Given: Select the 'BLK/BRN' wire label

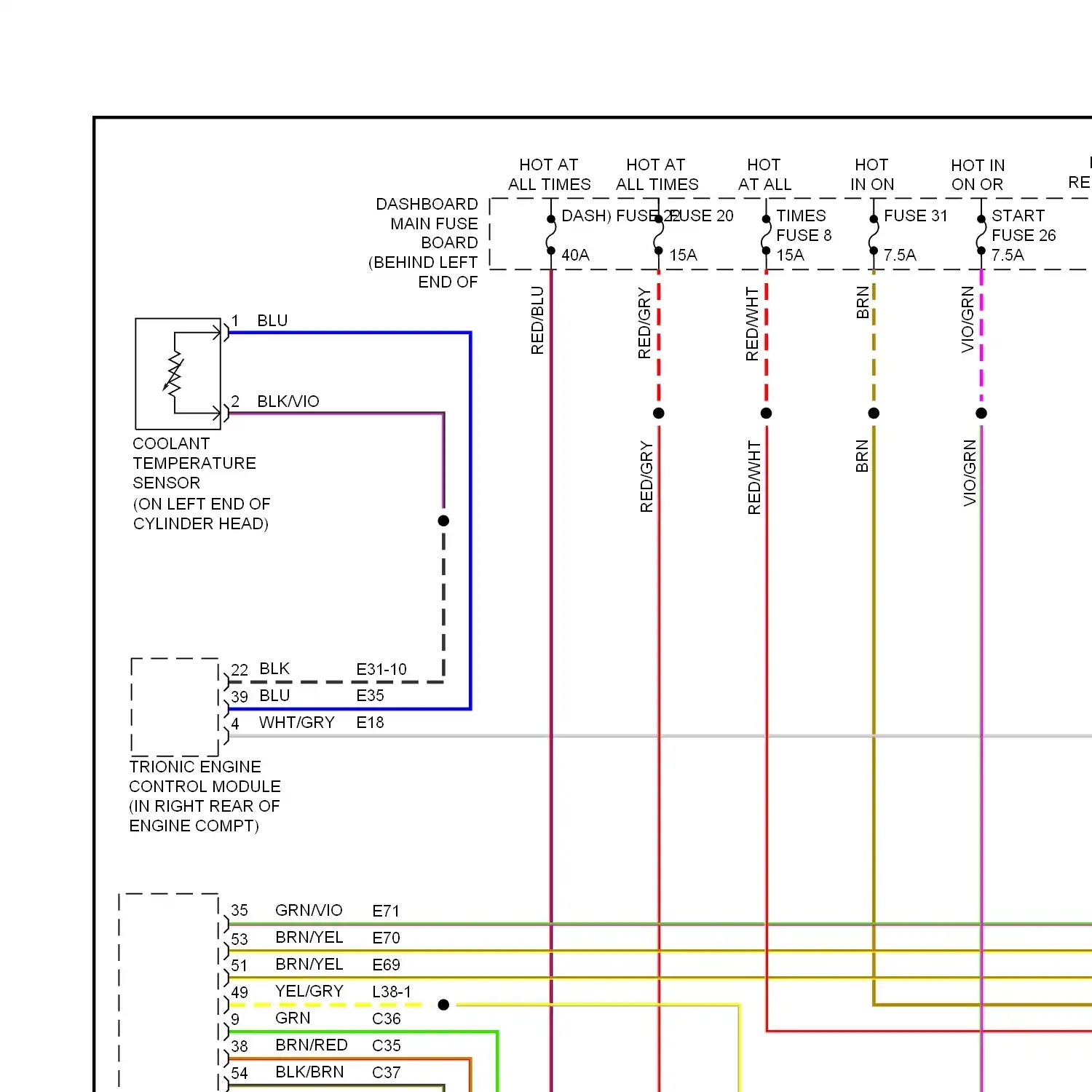Looking at the screenshot, I should pos(309,1072).
